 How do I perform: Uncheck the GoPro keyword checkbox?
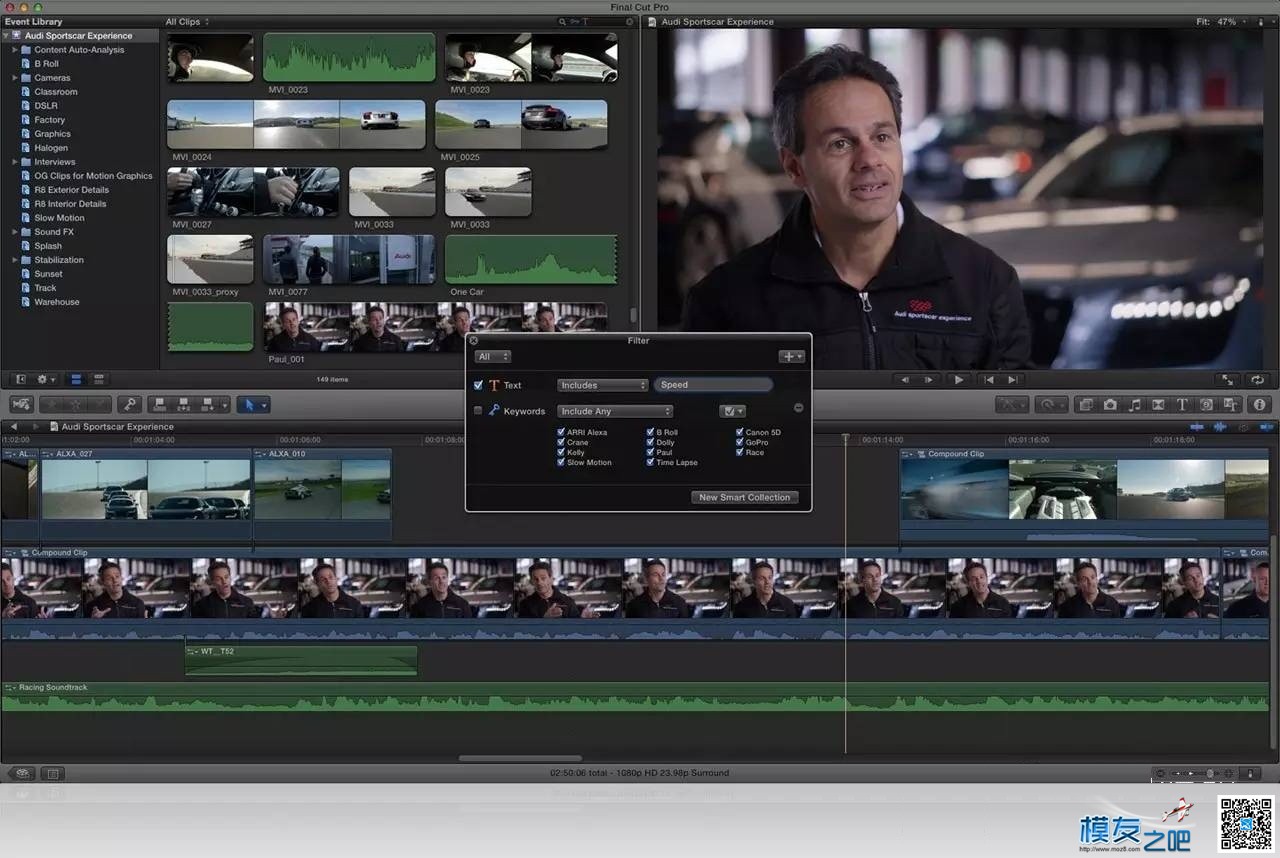[739, 443]
